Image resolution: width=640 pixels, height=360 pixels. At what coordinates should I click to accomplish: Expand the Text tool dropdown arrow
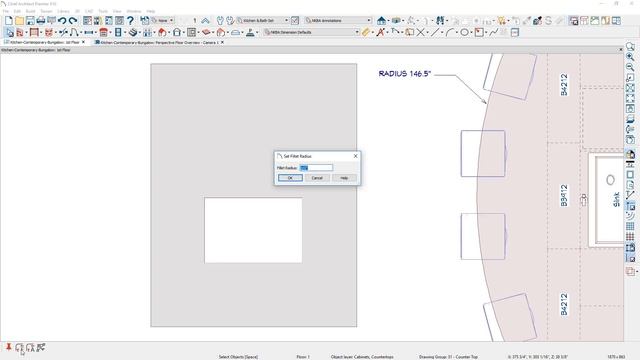coord(387,32)
